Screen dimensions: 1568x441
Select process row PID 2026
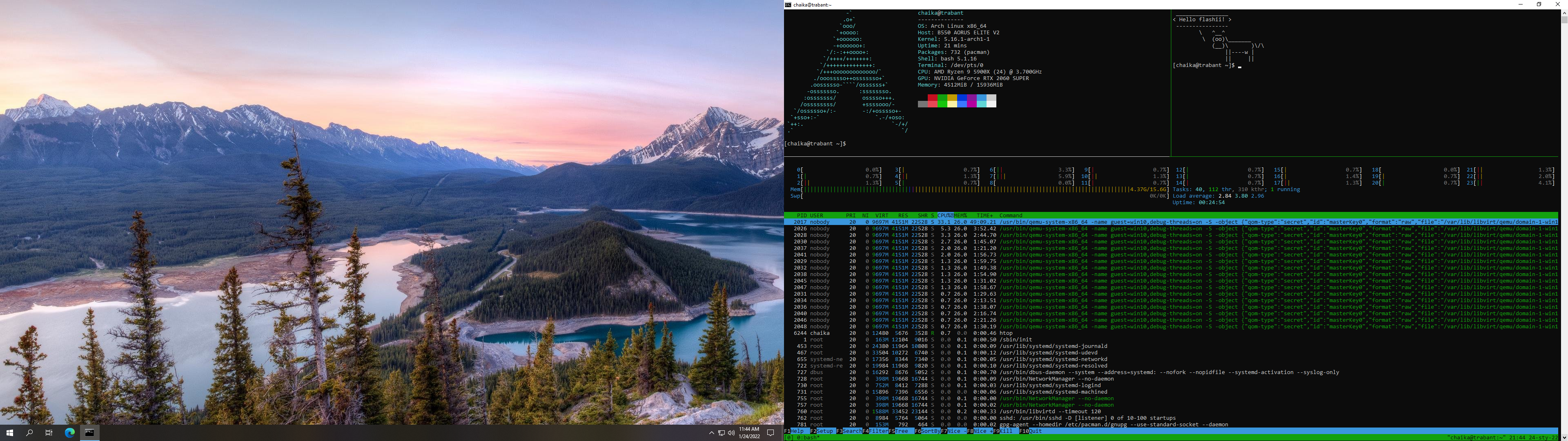[1171, 229]
